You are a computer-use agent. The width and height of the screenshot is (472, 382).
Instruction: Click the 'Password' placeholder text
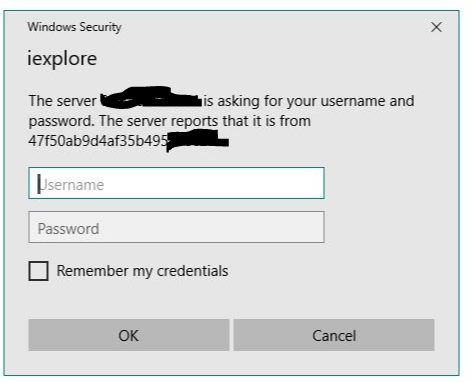68,229
